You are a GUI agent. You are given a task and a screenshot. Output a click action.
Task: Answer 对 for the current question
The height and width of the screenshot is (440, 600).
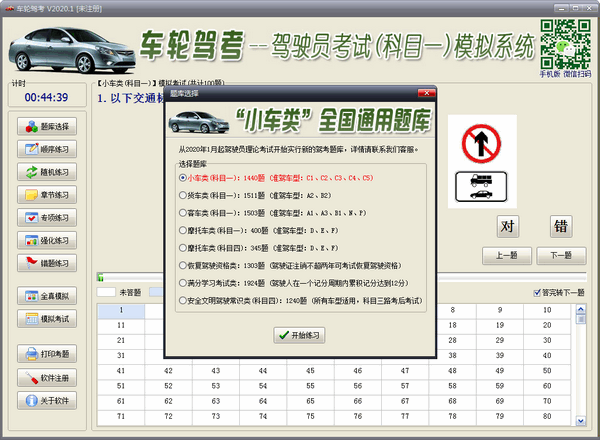coord(510,226)
